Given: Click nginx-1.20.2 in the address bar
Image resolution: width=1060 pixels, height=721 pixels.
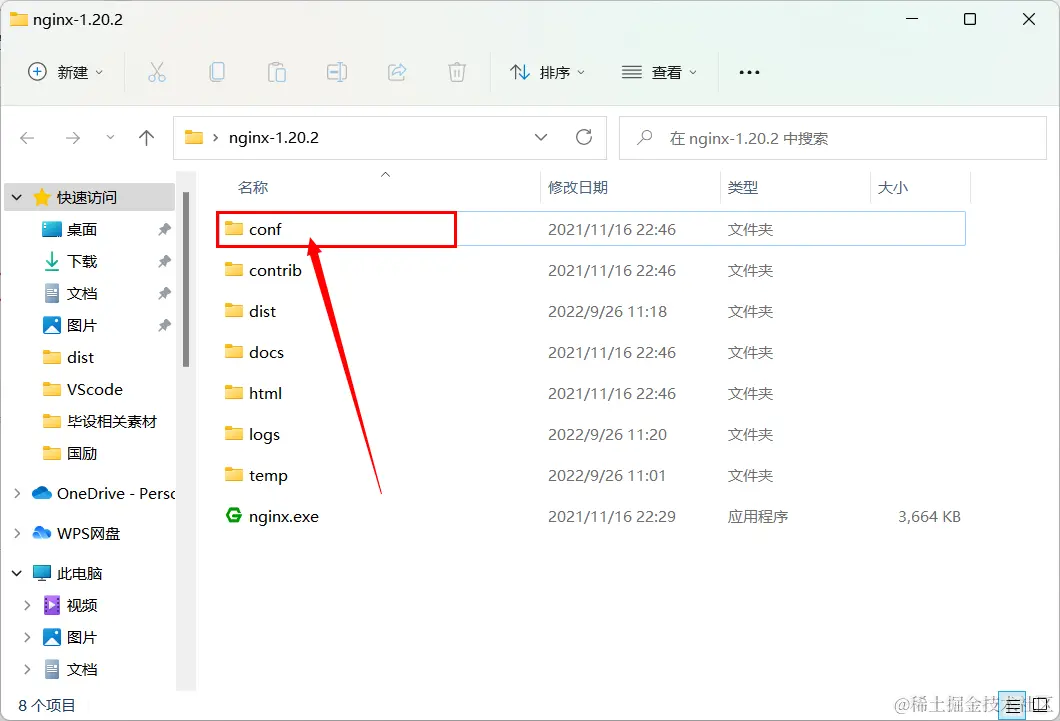Looking at the screenshot, I should (274, 138).
